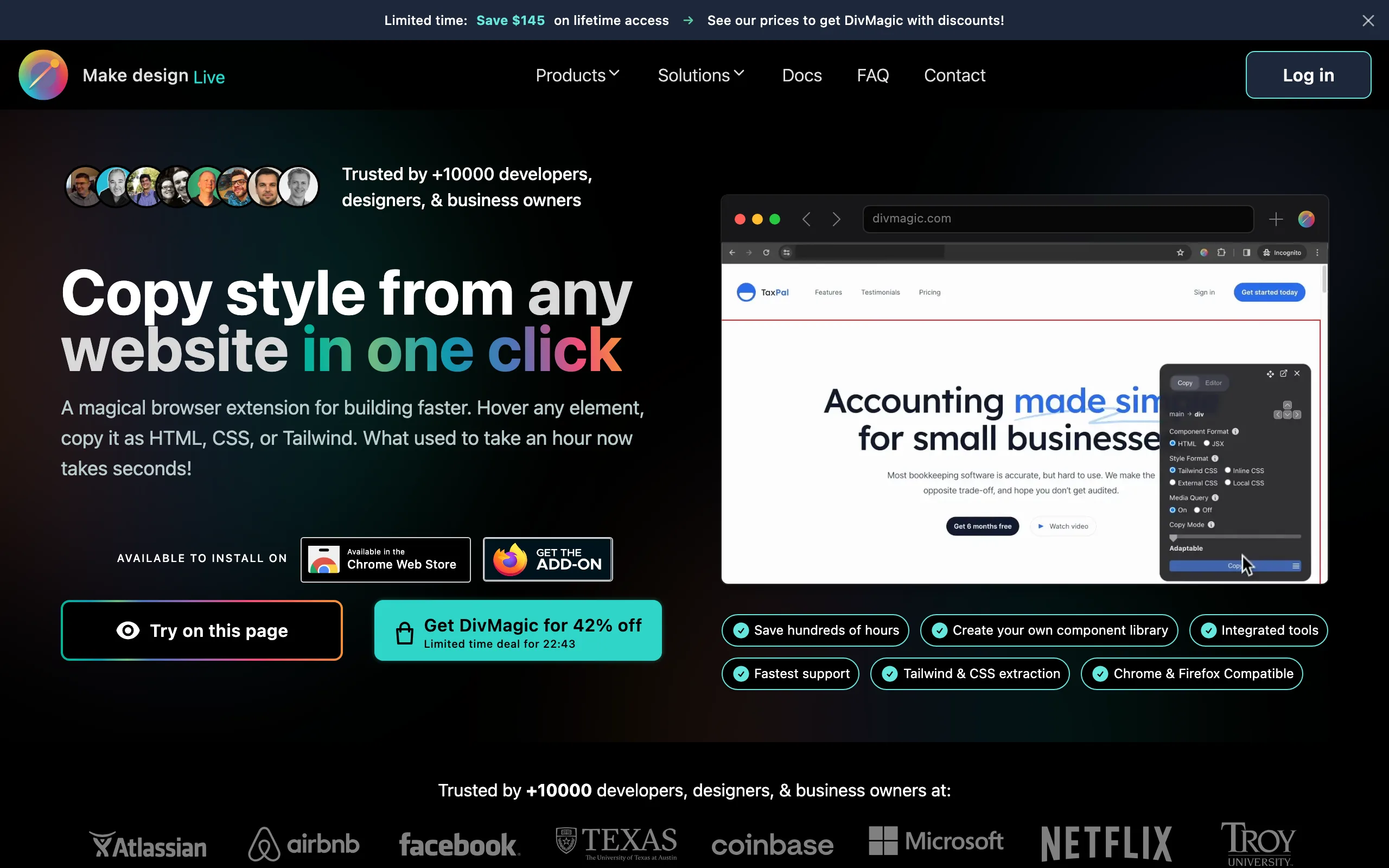Screen dimensions: 1389x868
Task: Get the Firefox add-on
Action: pos(547,560)
